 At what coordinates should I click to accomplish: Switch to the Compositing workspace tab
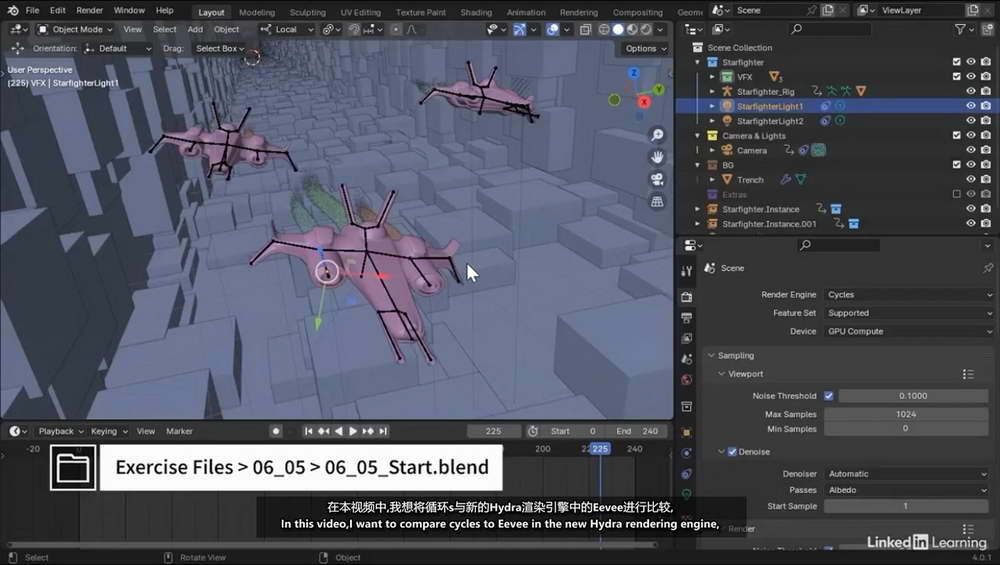638,12
